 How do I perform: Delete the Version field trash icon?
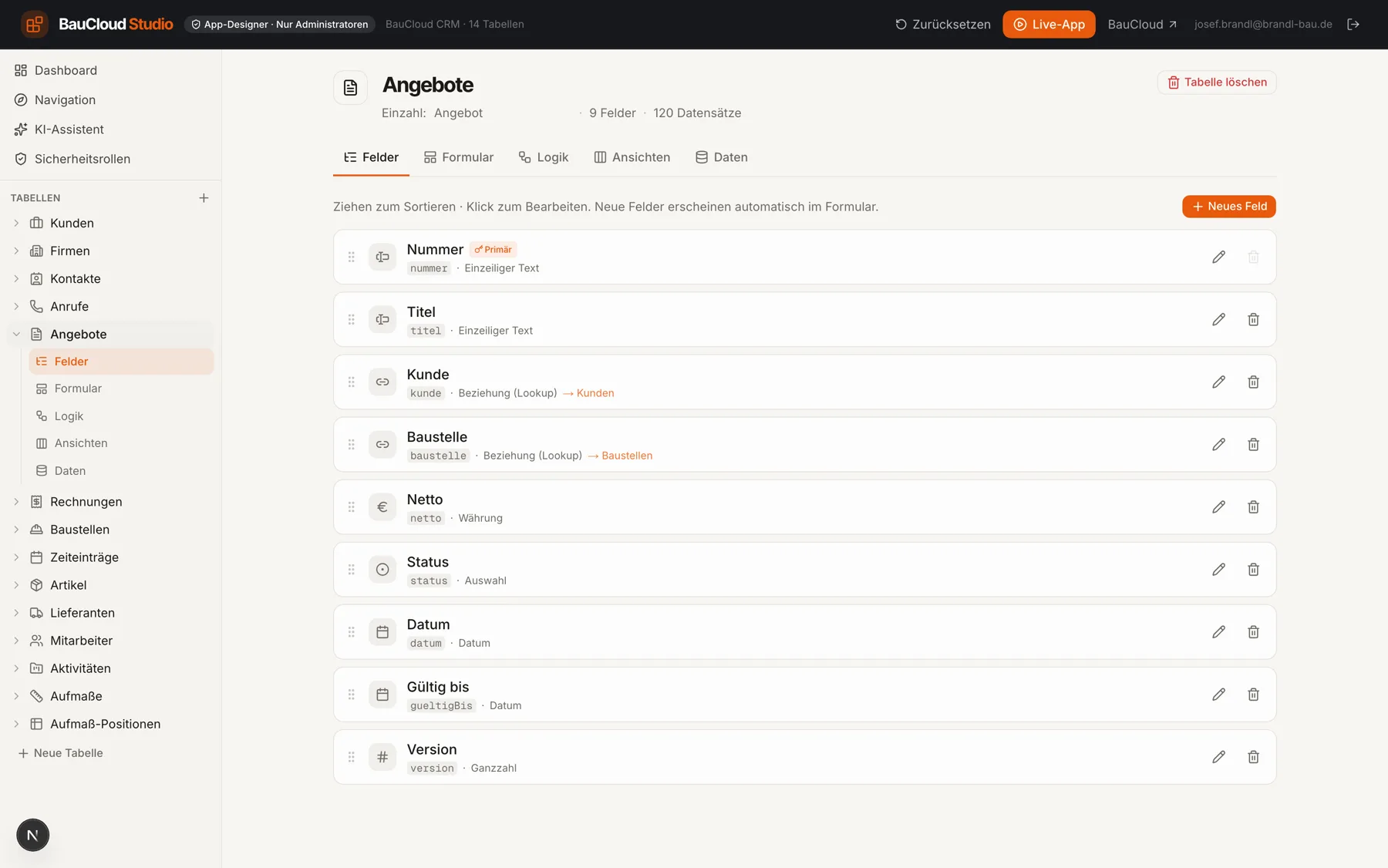[x=1254, y=756]
